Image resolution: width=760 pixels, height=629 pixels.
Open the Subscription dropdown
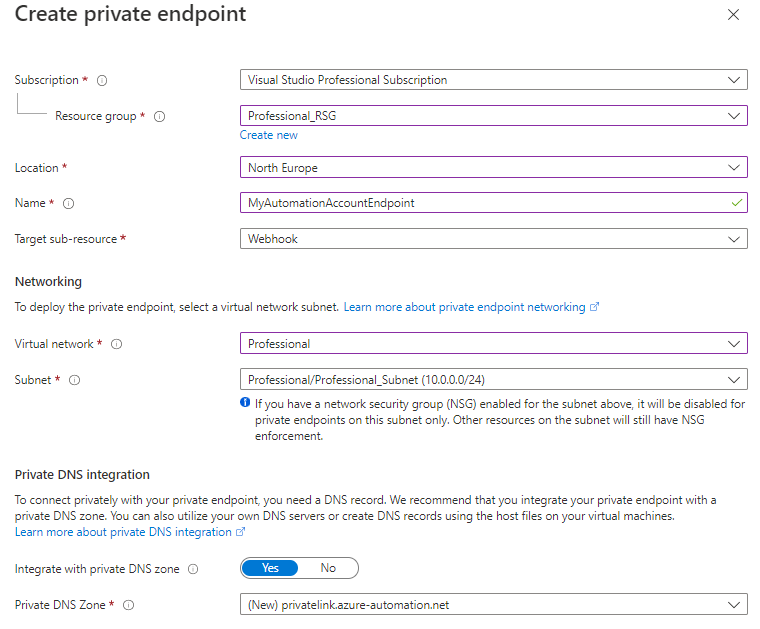click(493, 80)
